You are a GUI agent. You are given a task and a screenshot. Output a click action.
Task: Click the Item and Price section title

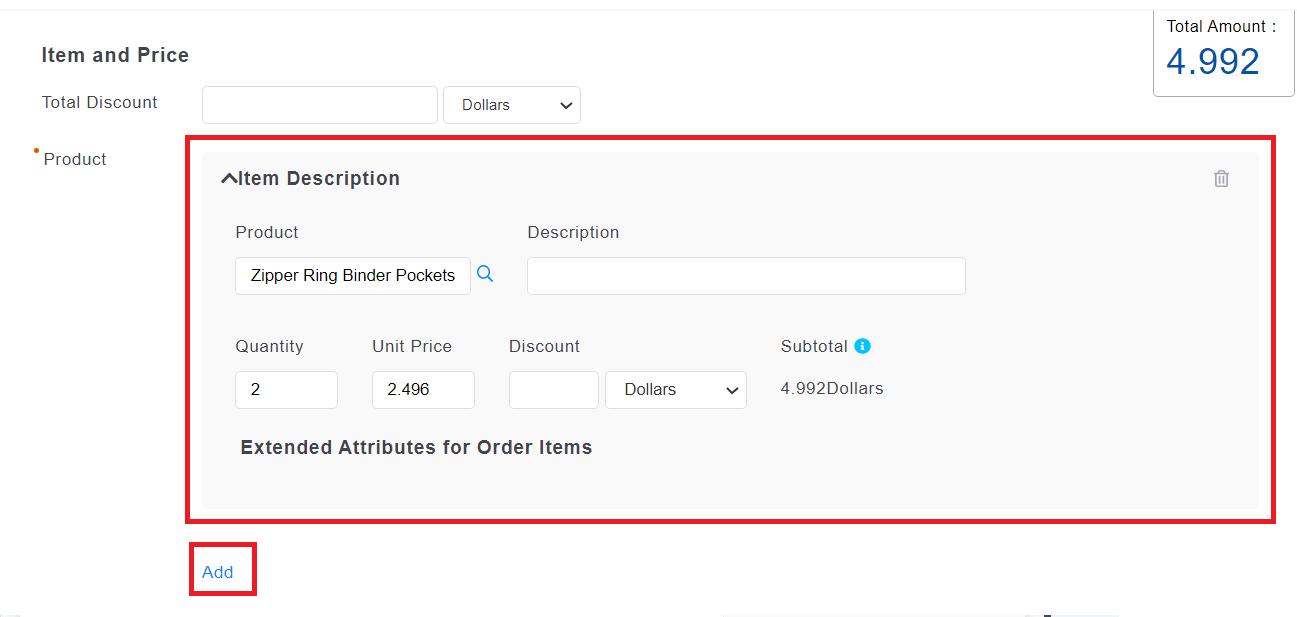tap(115, 56)
